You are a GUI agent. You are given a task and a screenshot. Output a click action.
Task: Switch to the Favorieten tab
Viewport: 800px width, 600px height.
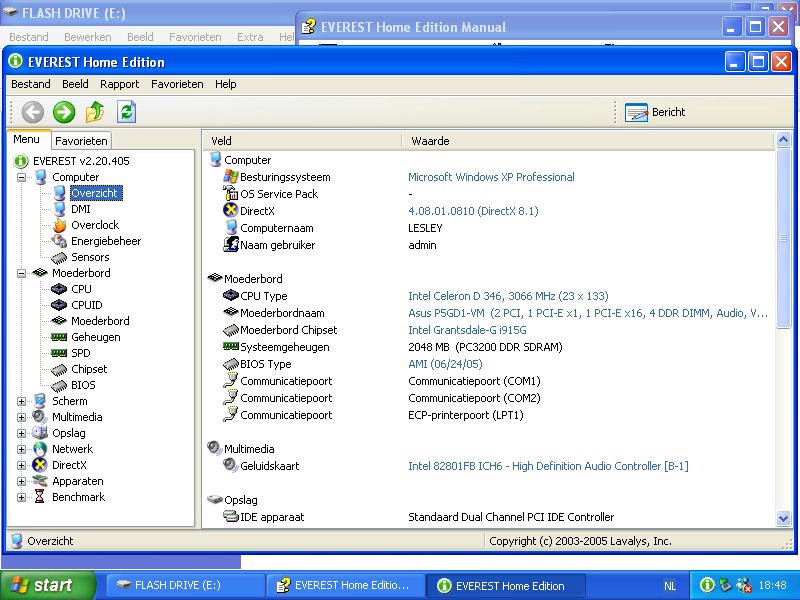pos(81,141)
